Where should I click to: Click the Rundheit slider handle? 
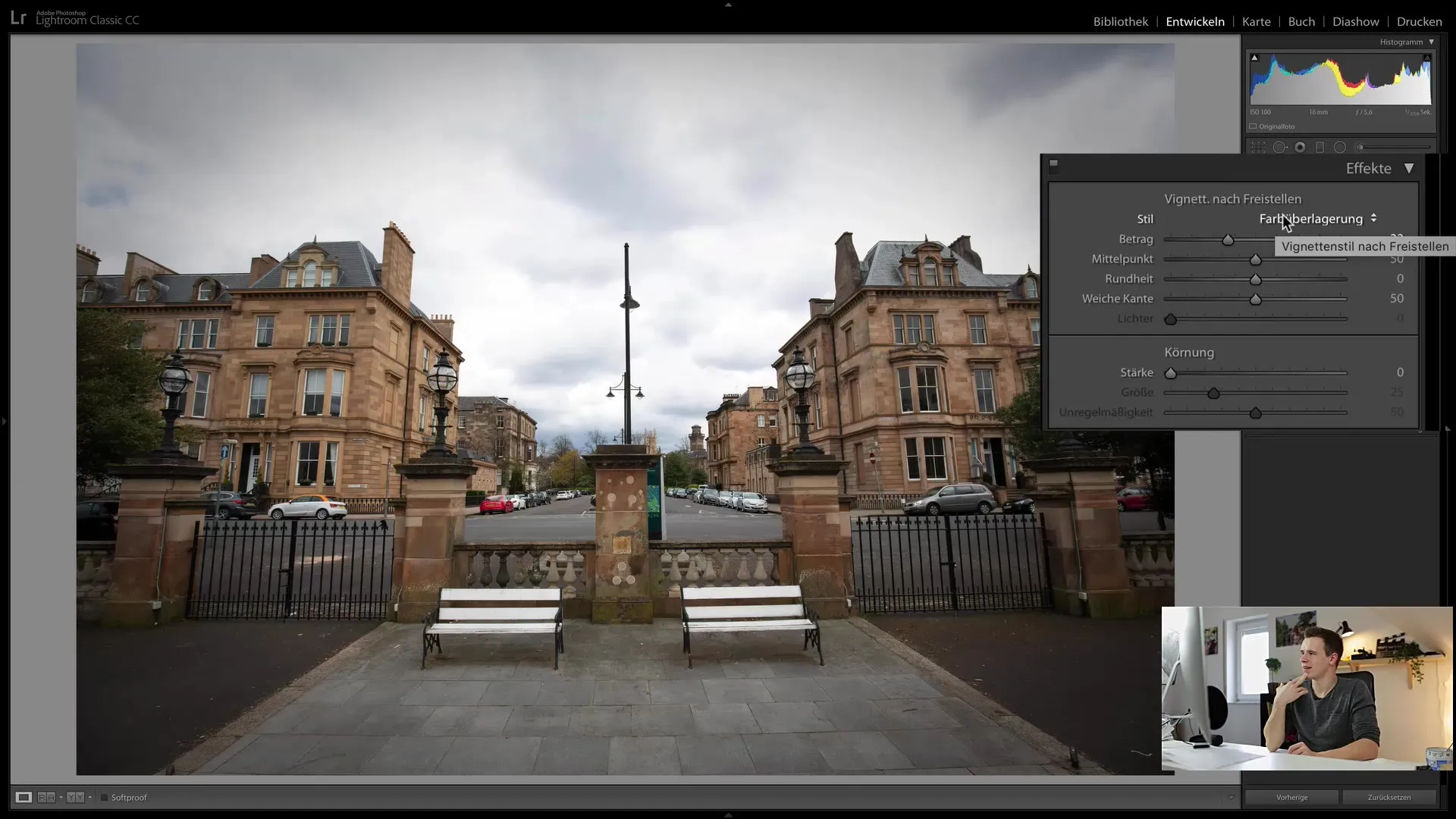coord(1255,279)
